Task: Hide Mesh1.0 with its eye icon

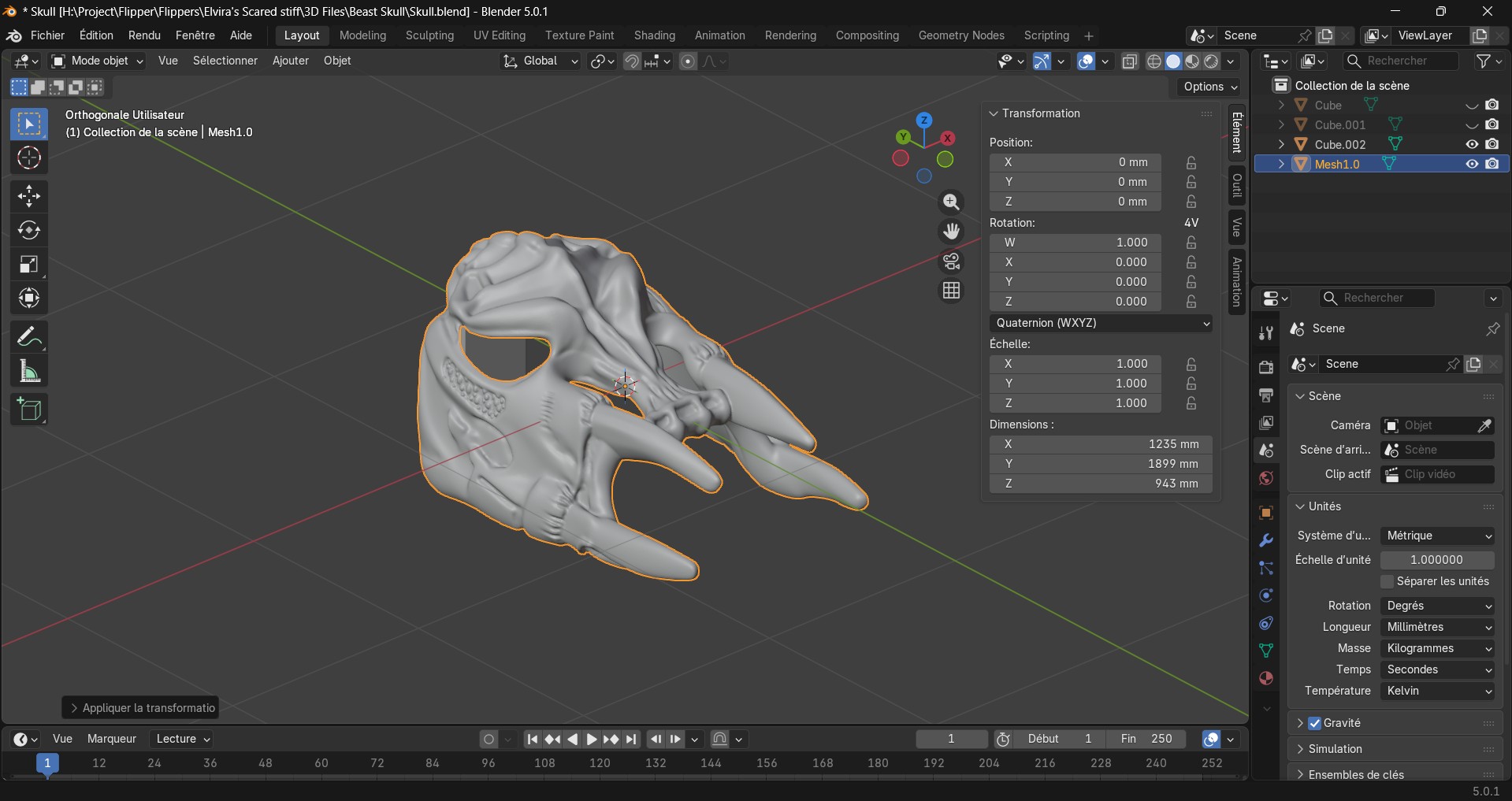Action: coord(1471,164)
